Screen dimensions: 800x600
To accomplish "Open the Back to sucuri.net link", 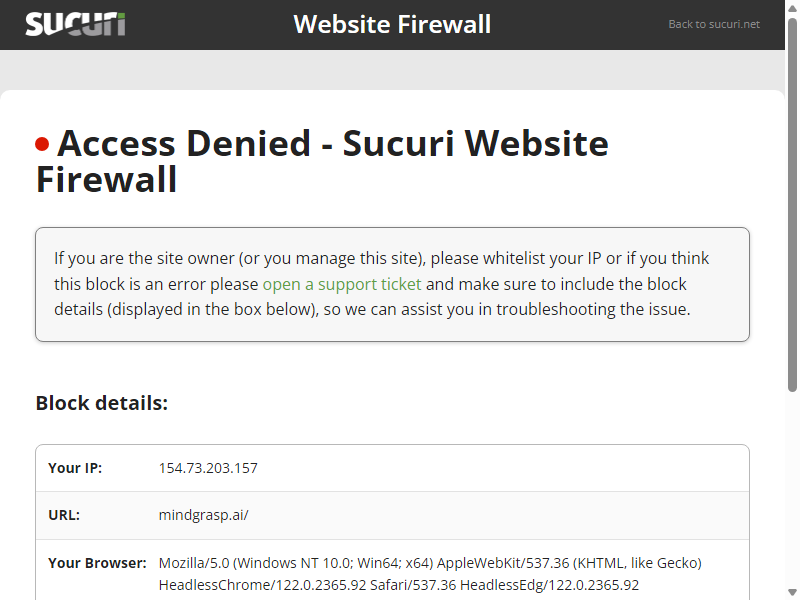I will pyautogui.click(x=714, y=24).
